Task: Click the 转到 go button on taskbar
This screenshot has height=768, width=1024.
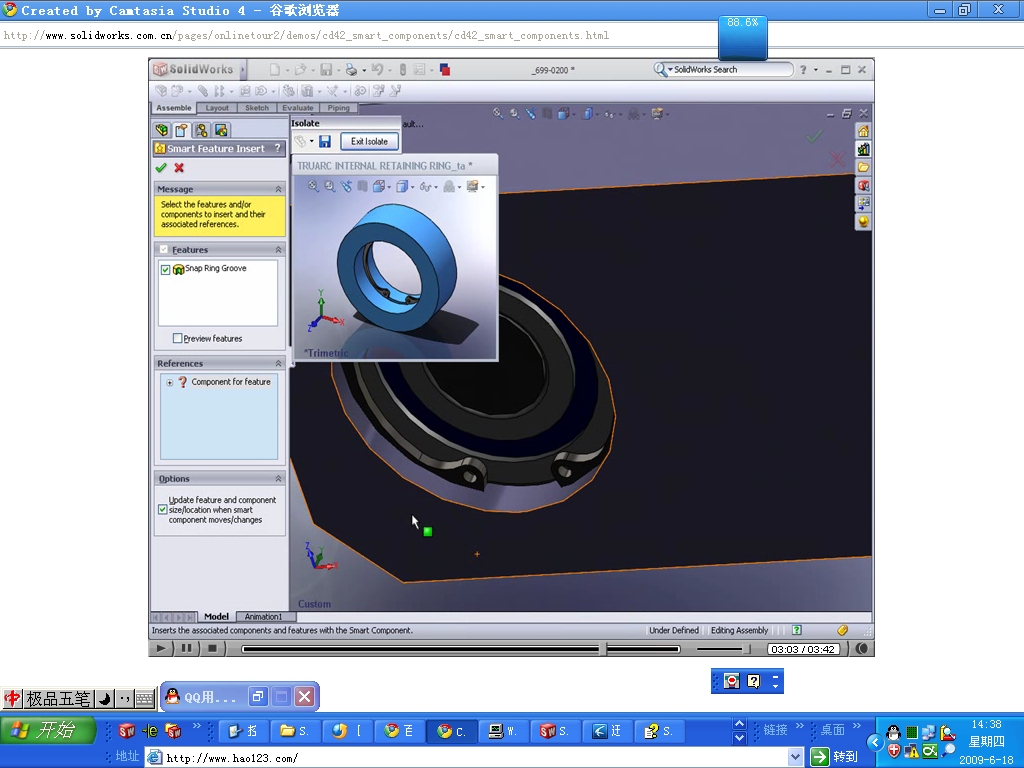Action: pyautogui.click(x=834, y=757)
